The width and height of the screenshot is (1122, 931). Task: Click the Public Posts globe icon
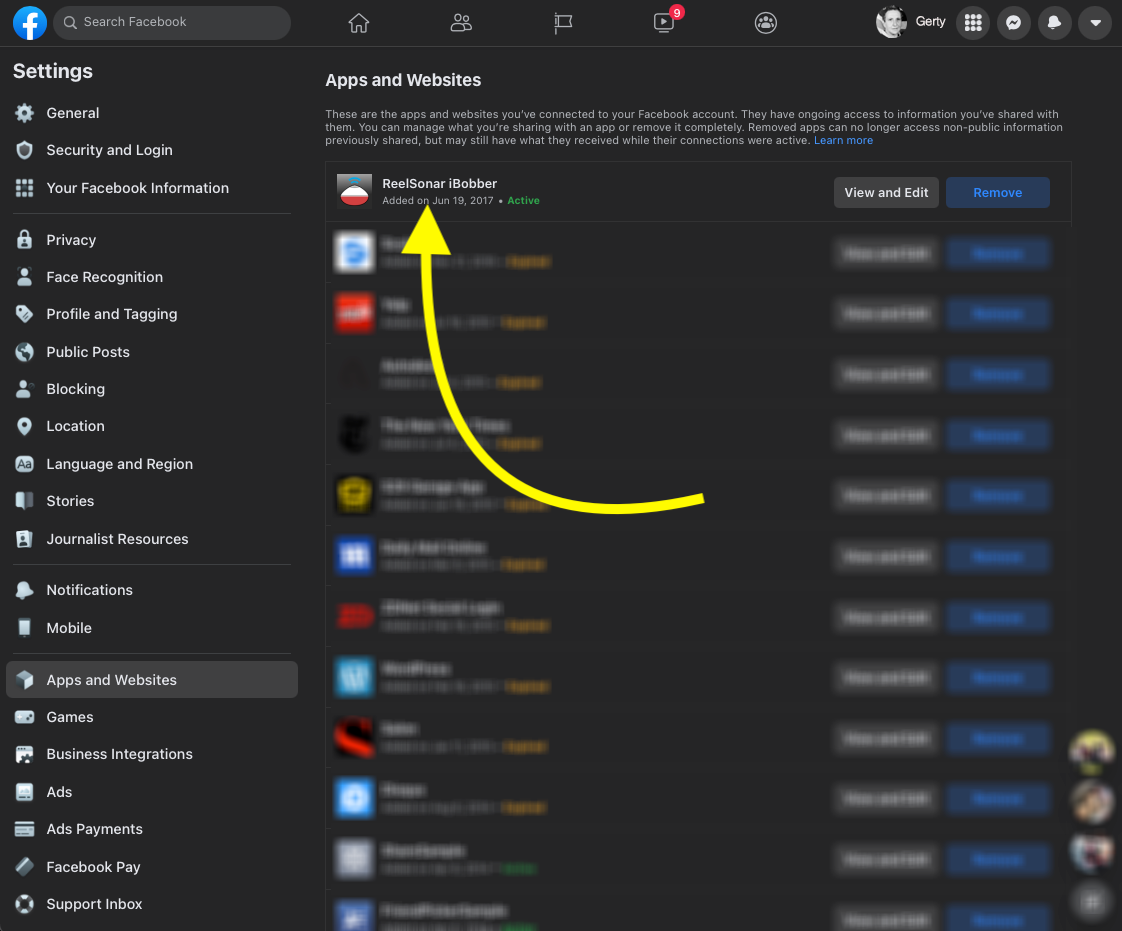pyautogui.click(x=24, y=352)
